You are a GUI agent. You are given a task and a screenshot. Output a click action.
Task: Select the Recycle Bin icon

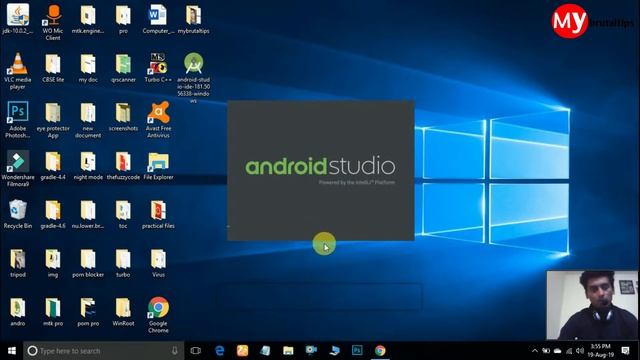tap(18, 214)
